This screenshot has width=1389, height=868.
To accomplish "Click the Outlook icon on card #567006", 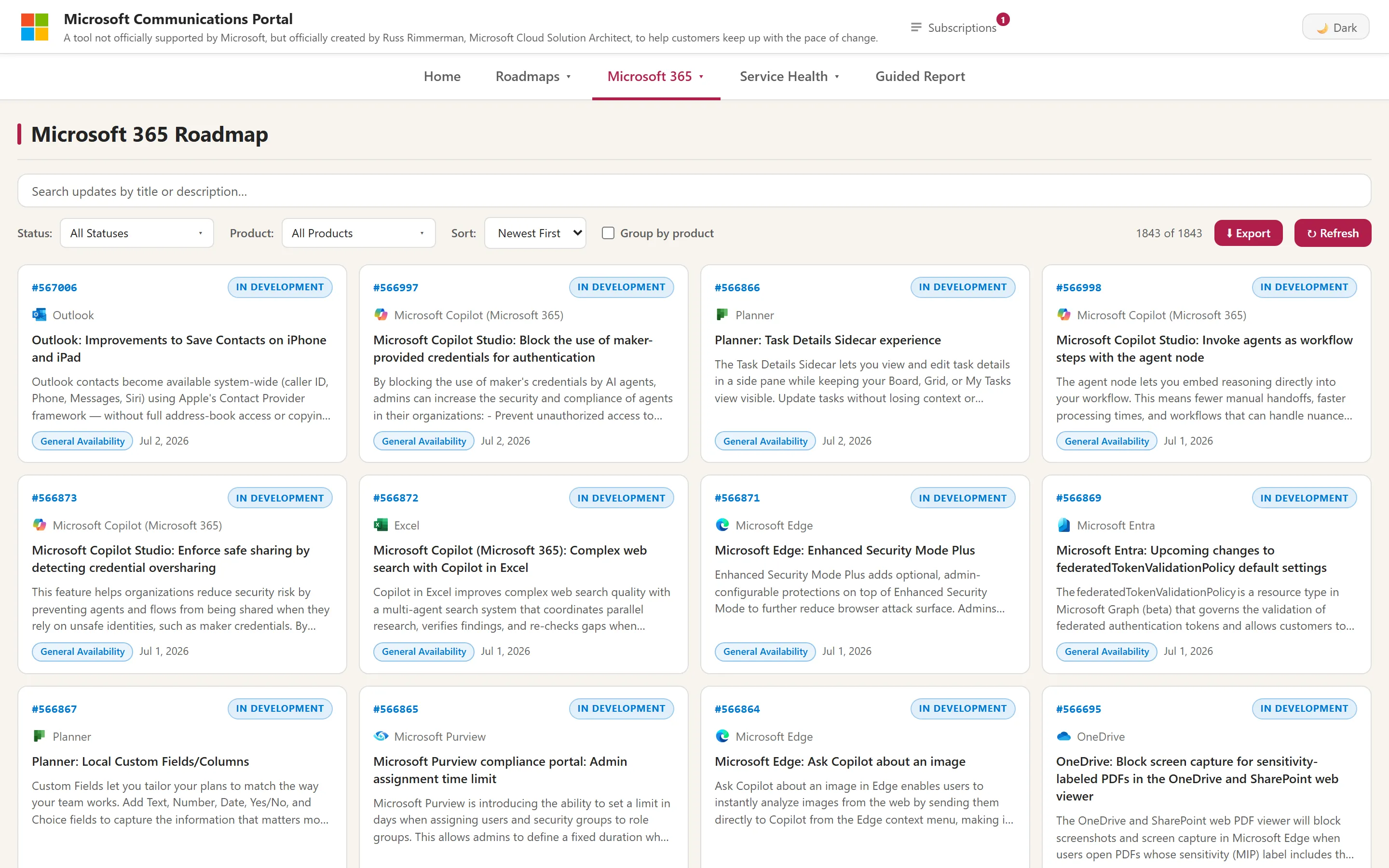I will point(39,314).
